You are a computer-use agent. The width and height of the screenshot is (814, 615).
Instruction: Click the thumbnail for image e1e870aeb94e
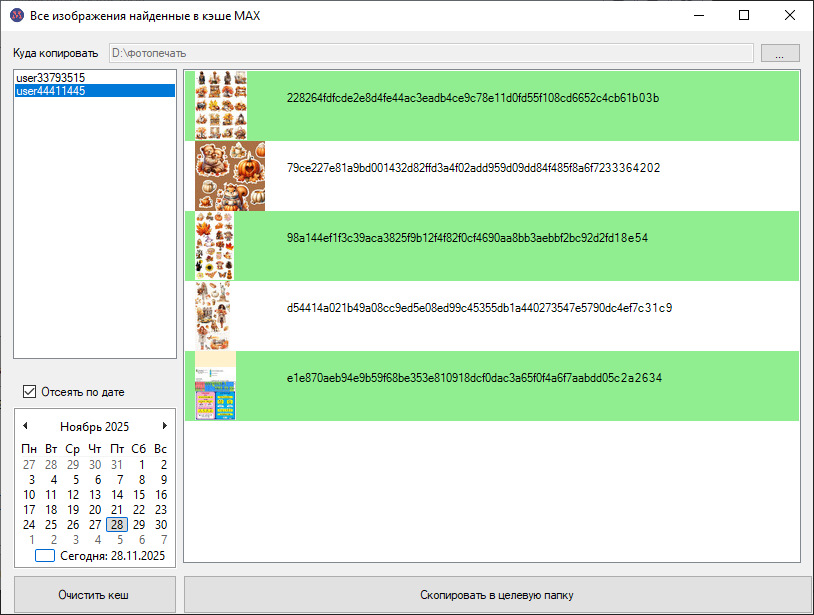215,386
